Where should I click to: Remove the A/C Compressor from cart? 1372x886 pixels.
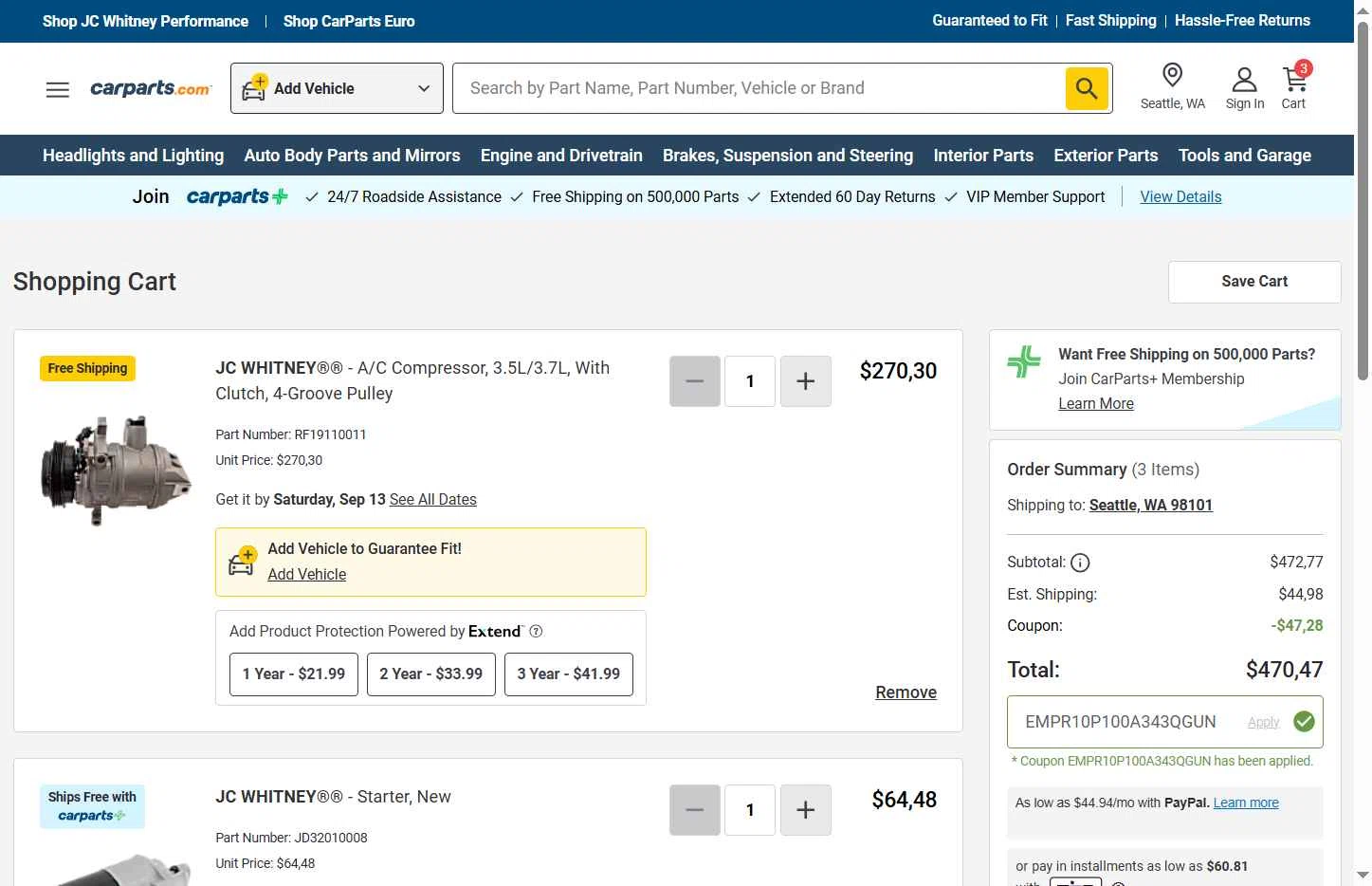tap(906, 692)
